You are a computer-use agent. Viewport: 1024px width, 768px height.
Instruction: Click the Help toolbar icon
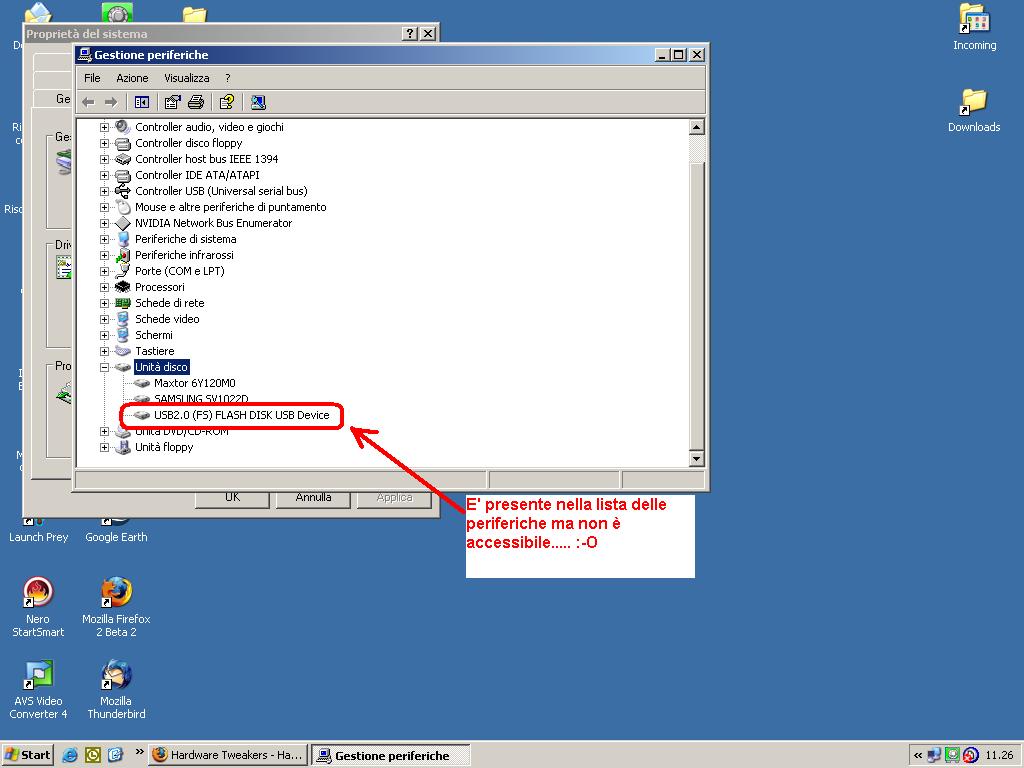coord(227,102)
